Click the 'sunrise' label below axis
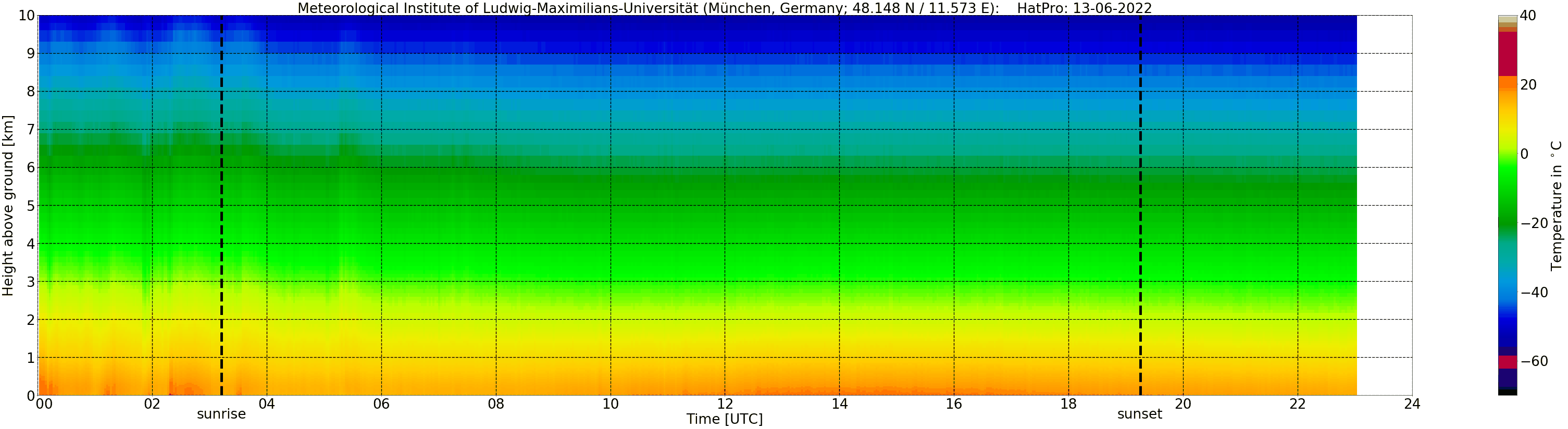The height and width of the screenshot is (429, 1568). coord(221,414)
